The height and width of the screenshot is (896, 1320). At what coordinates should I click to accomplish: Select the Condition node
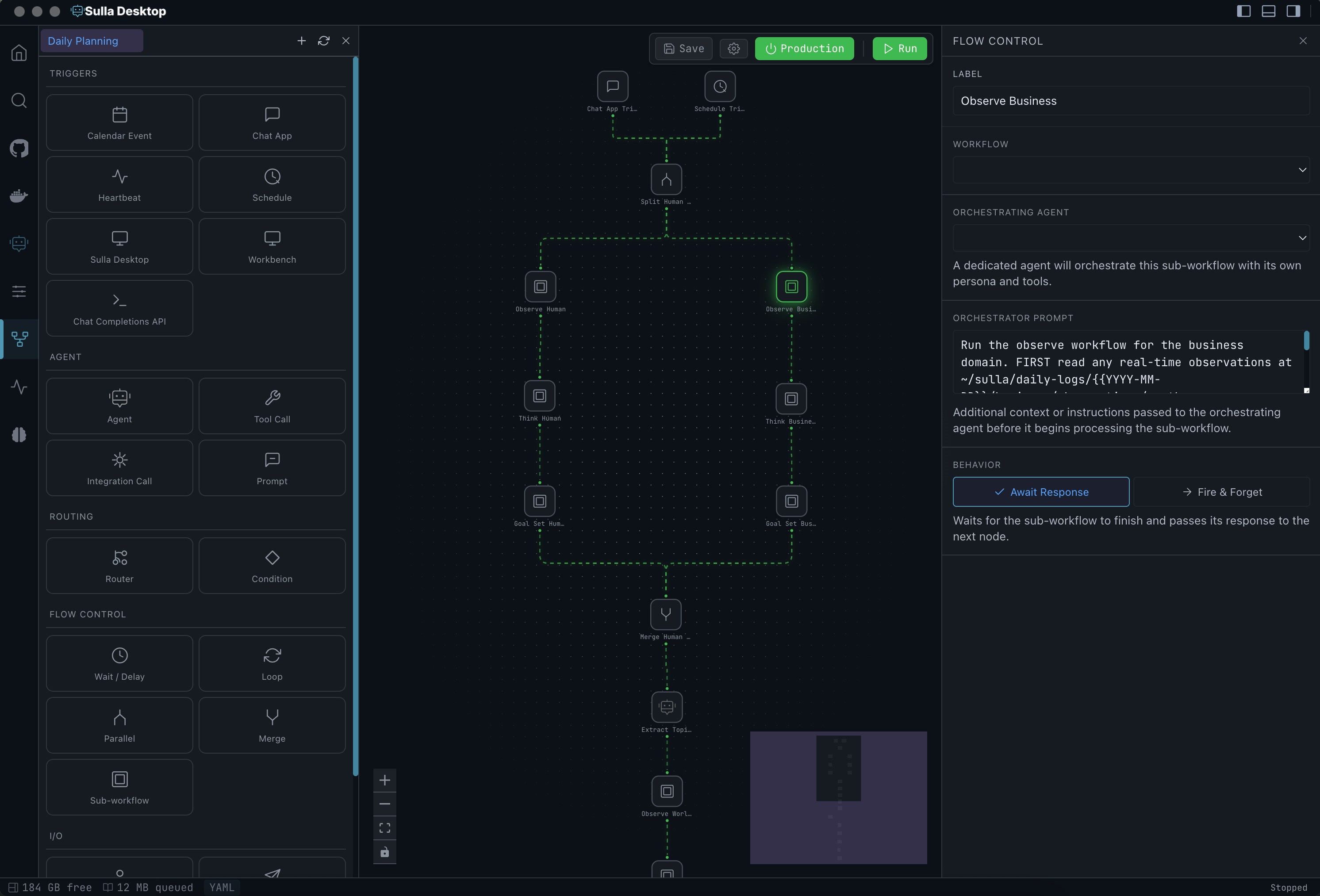(272, 566)
